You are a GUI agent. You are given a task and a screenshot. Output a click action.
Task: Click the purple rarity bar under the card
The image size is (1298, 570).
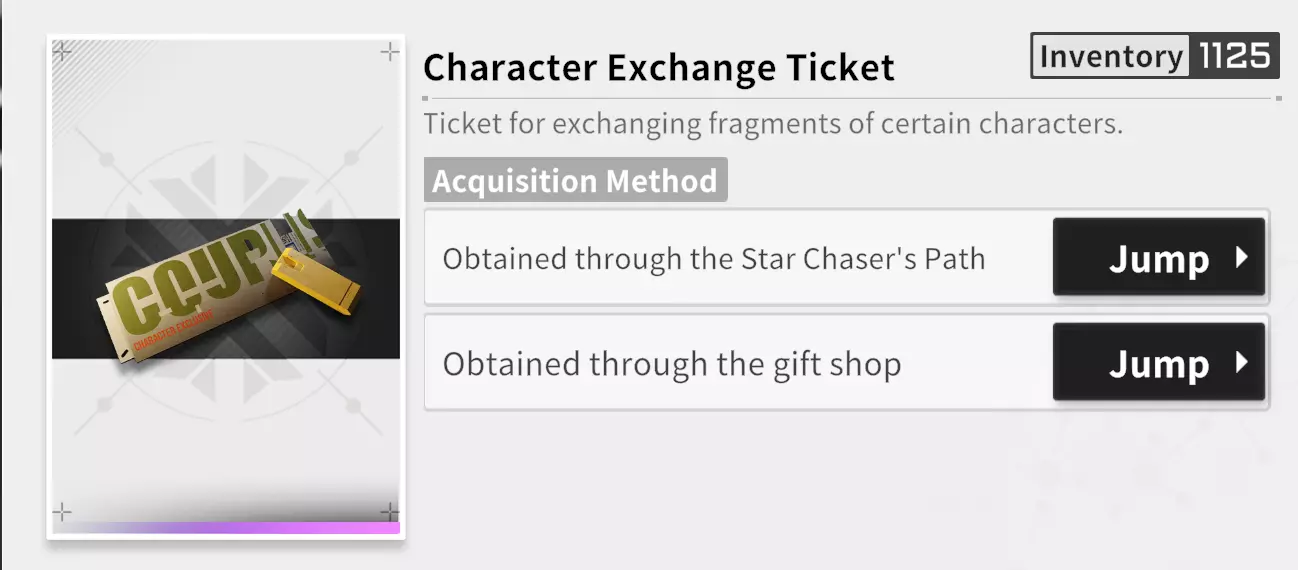click(226, 528)
